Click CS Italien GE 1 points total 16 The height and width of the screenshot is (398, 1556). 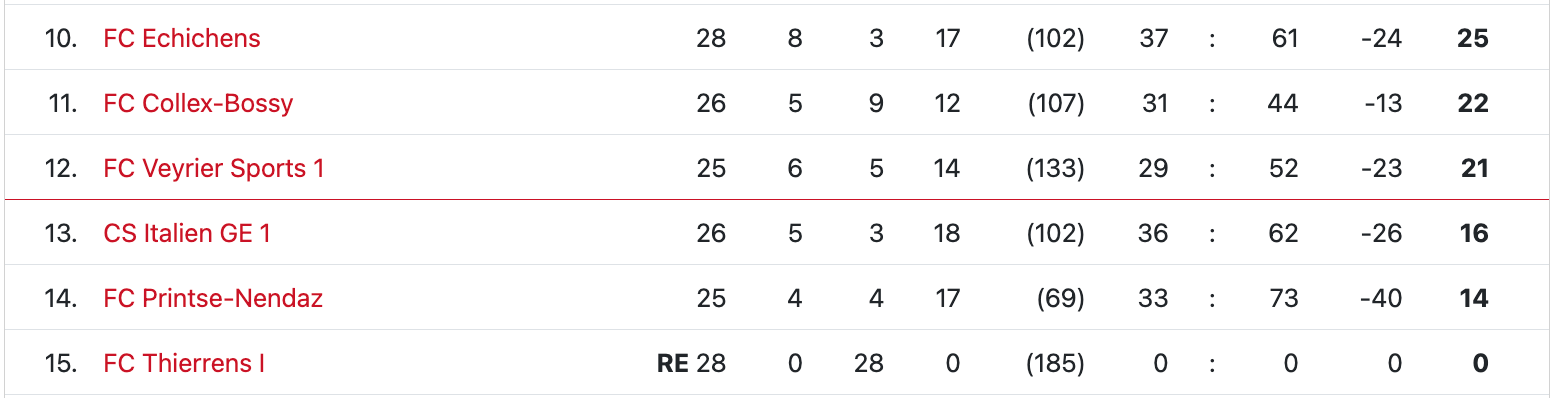coord(1474,233)
